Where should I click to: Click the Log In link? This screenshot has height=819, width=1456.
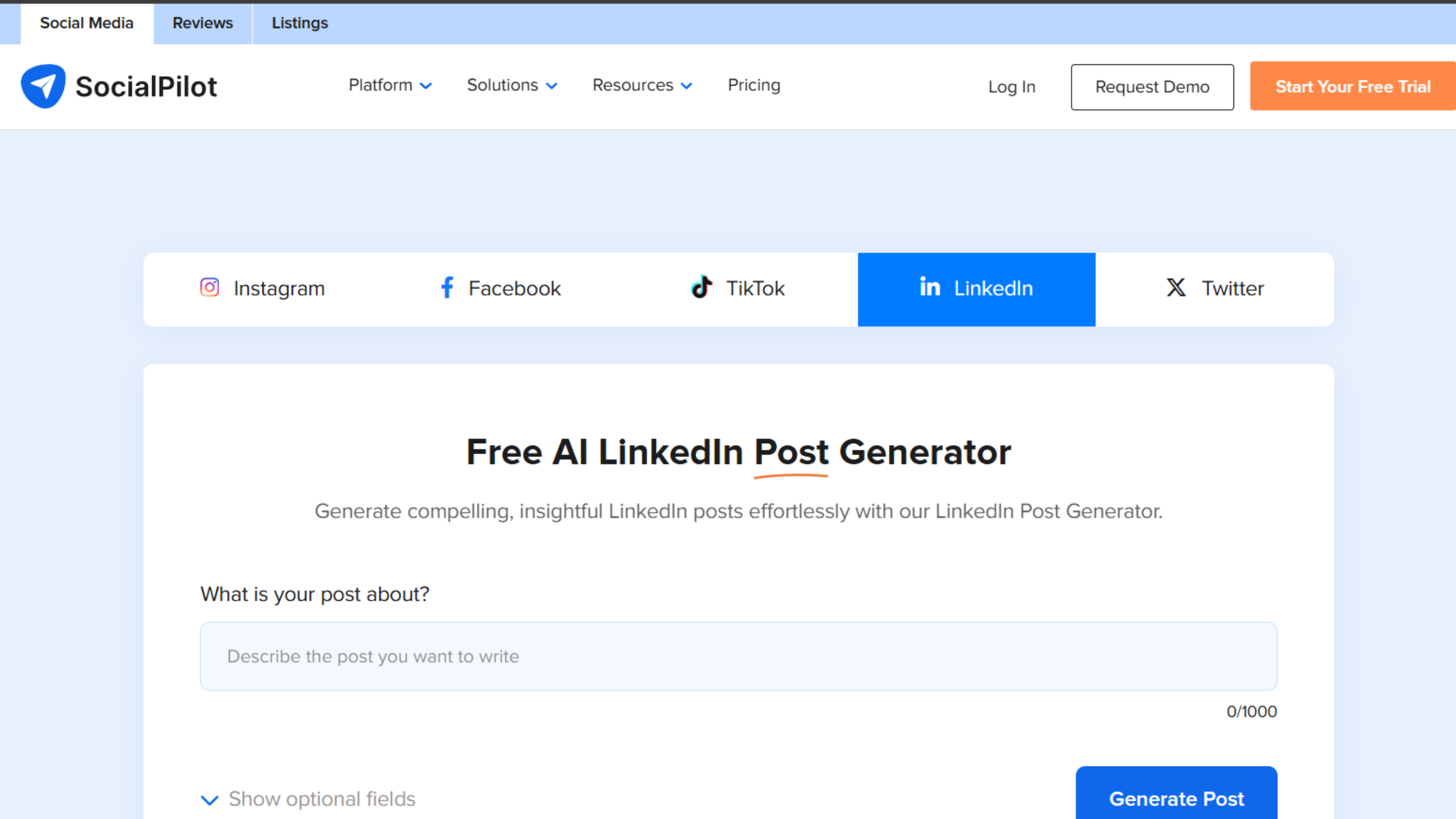pyautogui.click(x=1012, y=87)
